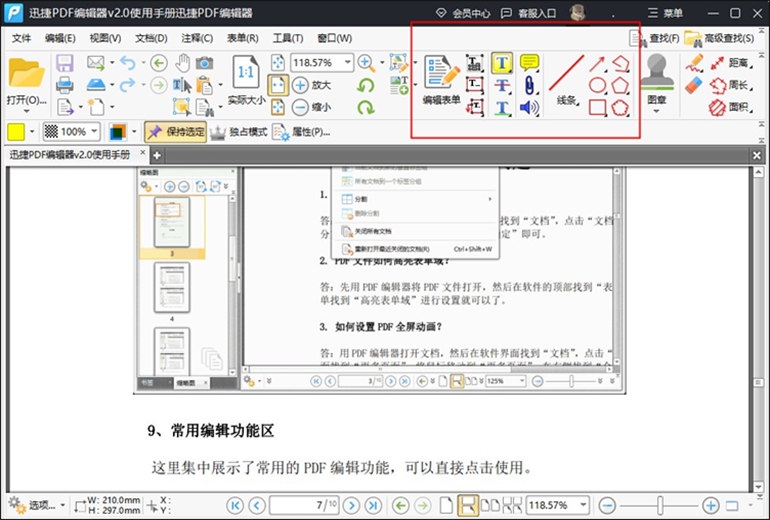Open the 文档(D) menu
The image size is (770, 520).
(151, 38)
